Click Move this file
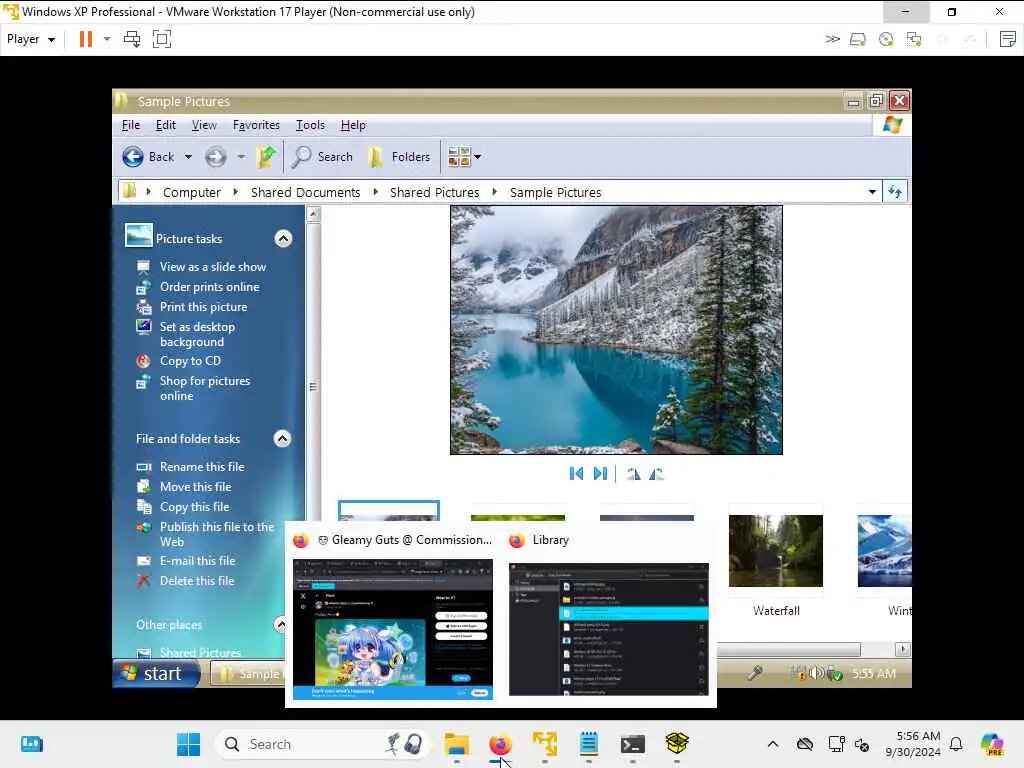Viewport: 1024px width, 768px height. coord(195,487)
